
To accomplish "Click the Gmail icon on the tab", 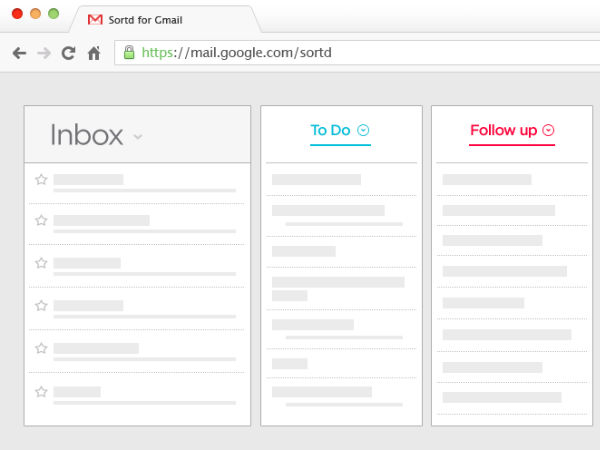I will 94,19.
